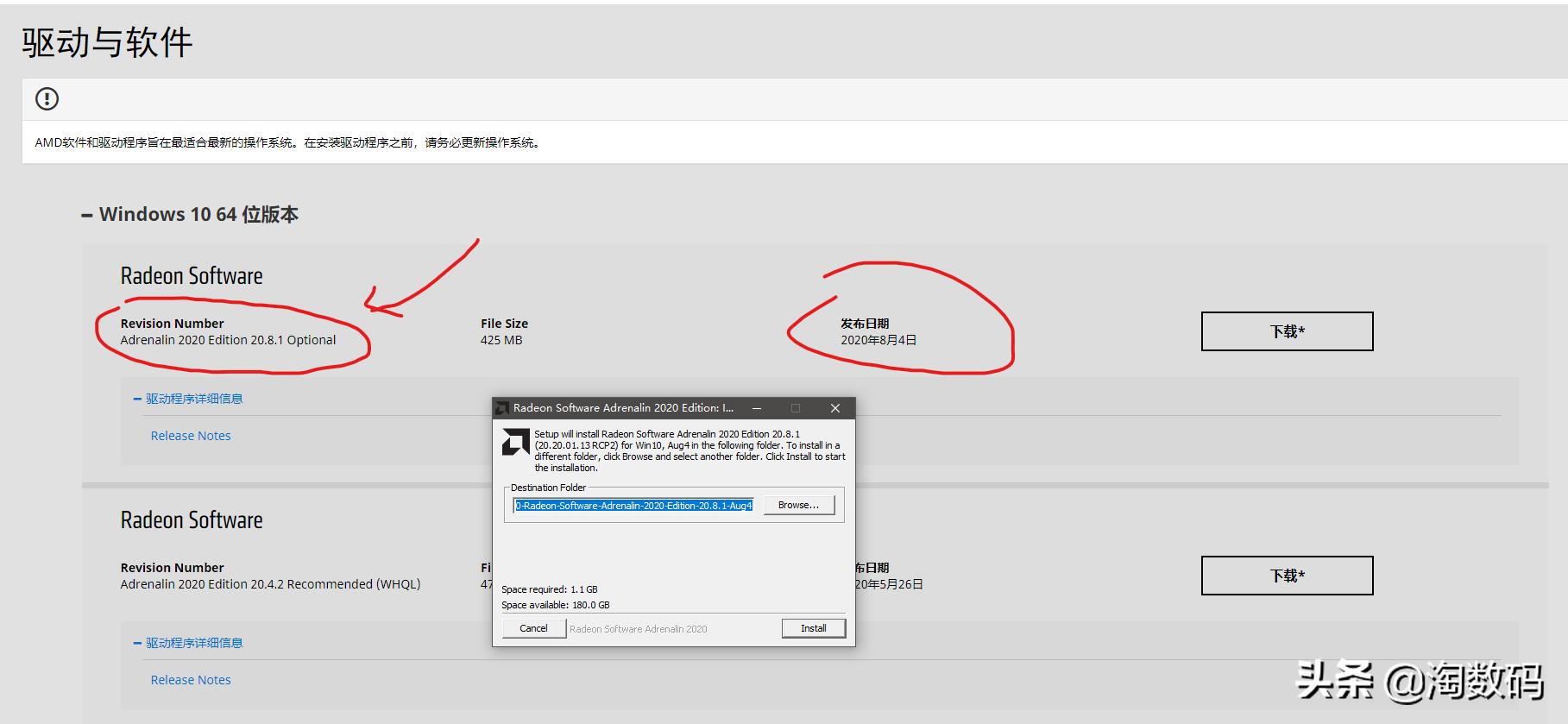Minimize the Radeon Software installer dialog
1568x724 pixels.
click(757, 408)
